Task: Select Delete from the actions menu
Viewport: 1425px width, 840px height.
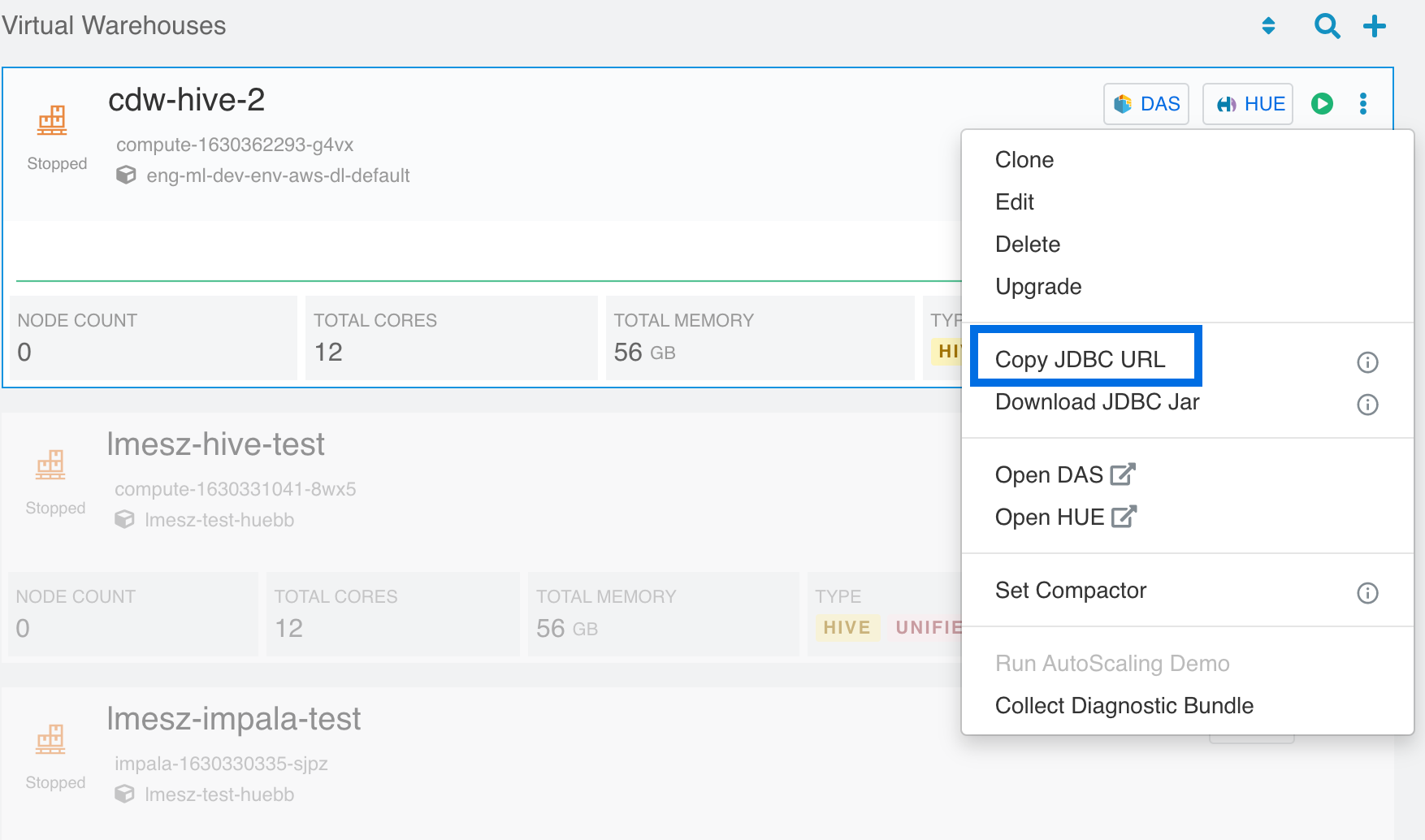Action: tap(1027, 245)
